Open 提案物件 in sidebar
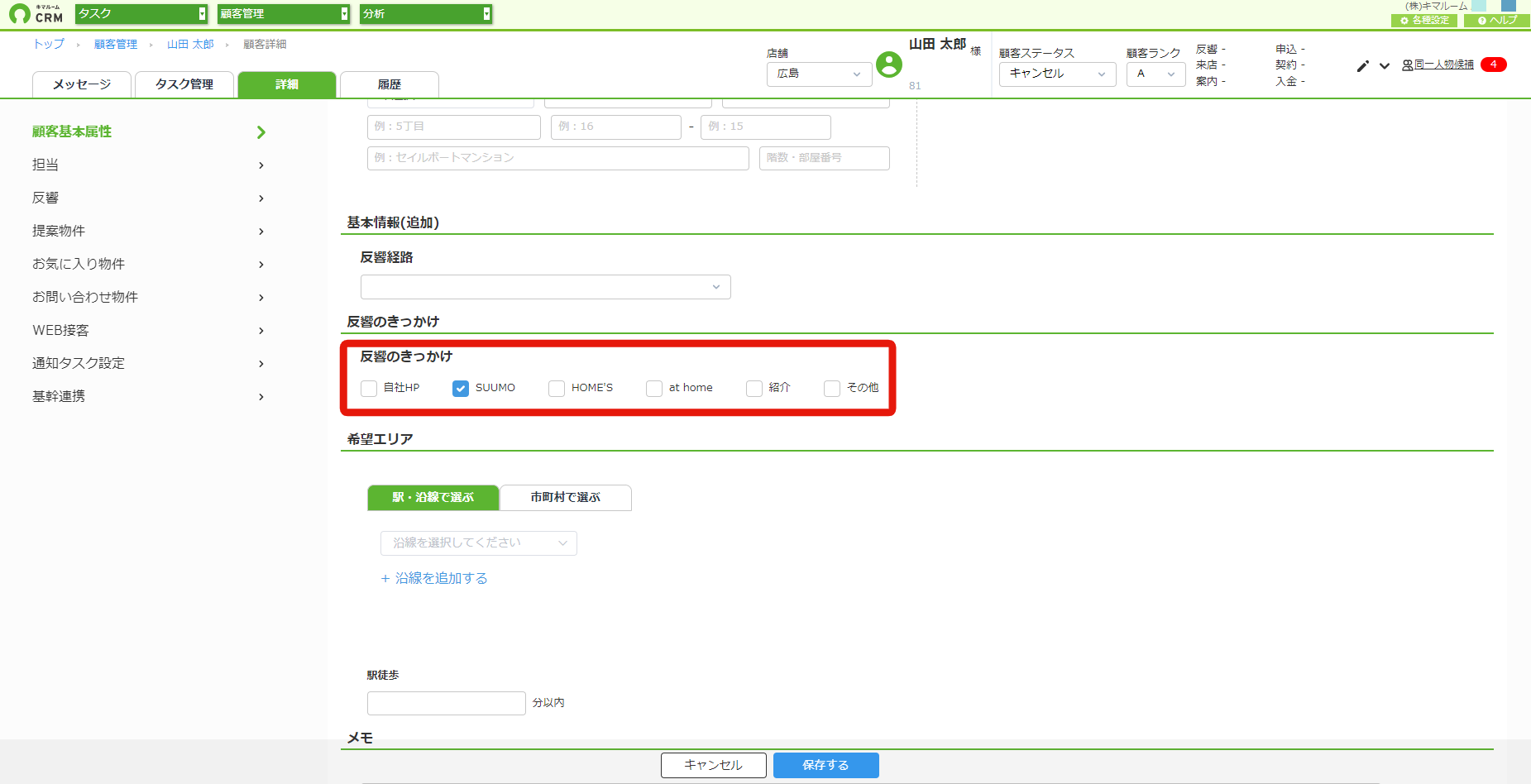The width and height of the screenshot is (1531, 784). click(x=59, y=231)
